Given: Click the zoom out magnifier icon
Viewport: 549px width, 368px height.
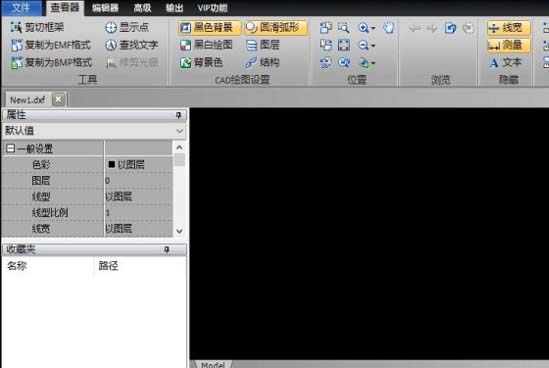Looking at the screenshot, I should (x=363, y=45).
